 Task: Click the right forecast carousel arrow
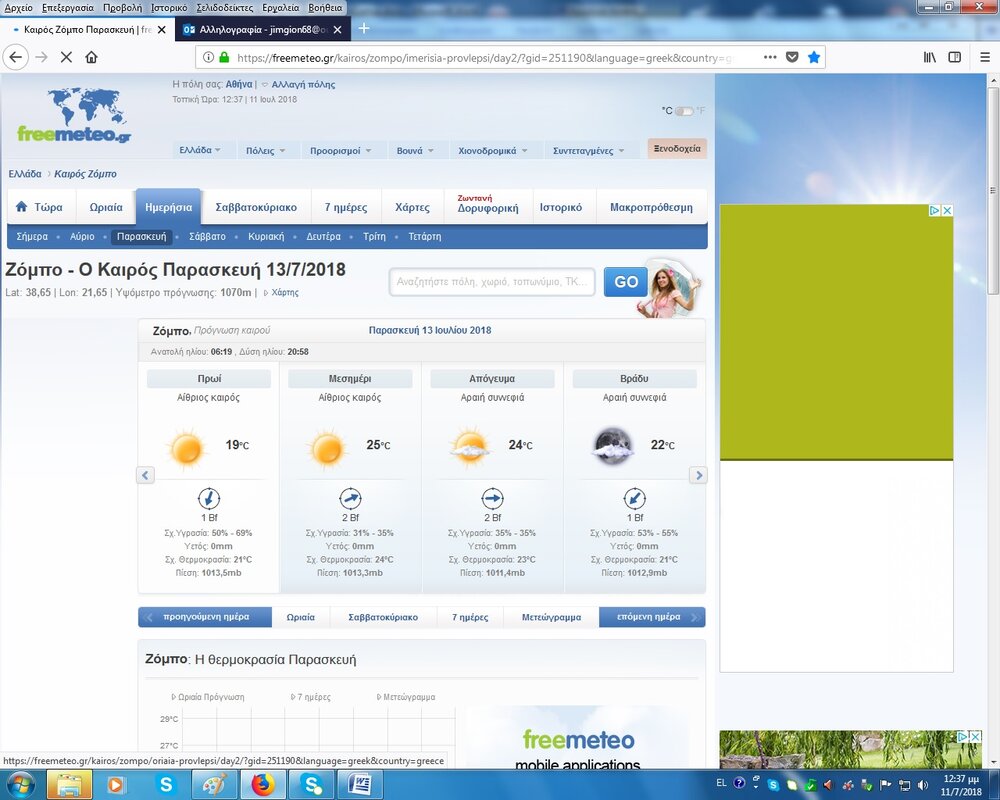[x=698, y=475]
